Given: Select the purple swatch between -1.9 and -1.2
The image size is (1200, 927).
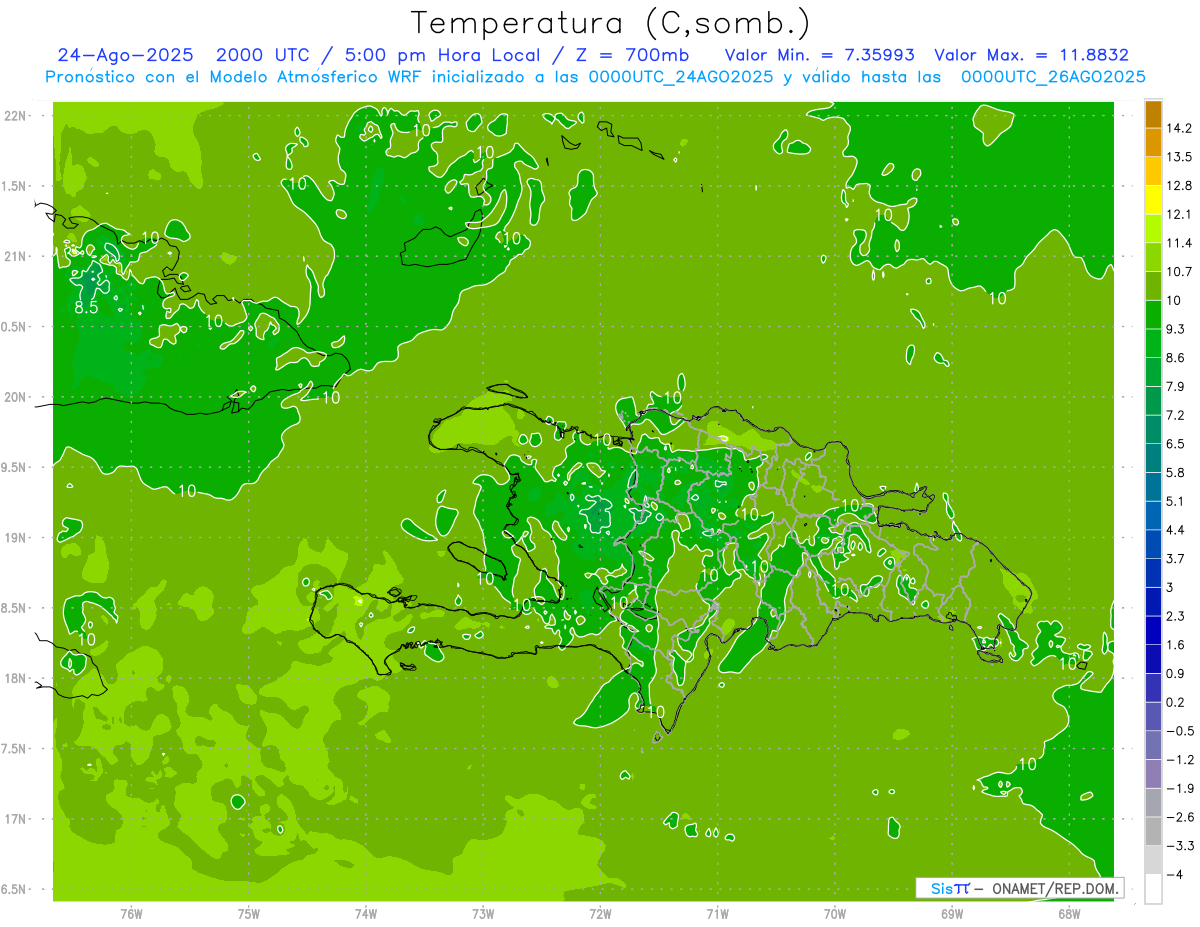Looking at the screenshot, I should (x=1153, y=774).
